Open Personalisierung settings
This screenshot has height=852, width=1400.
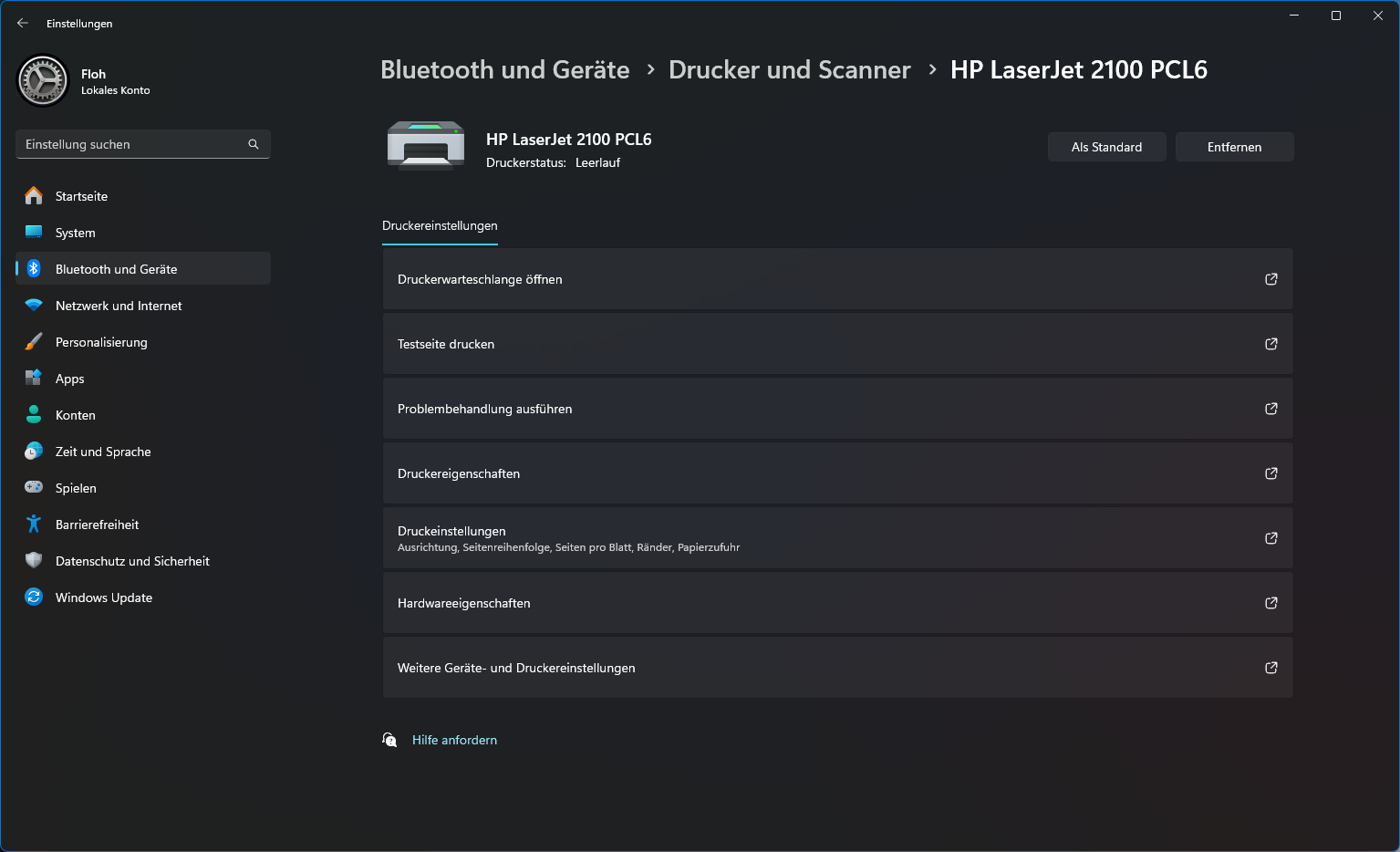[100, 342]
